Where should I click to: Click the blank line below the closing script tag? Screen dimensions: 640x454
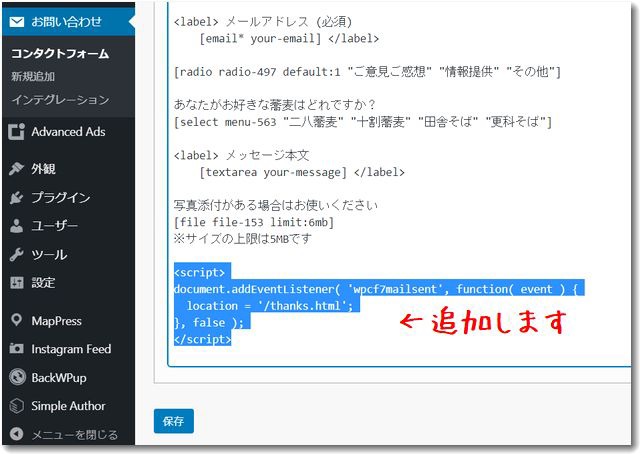[x=400, y=355]
